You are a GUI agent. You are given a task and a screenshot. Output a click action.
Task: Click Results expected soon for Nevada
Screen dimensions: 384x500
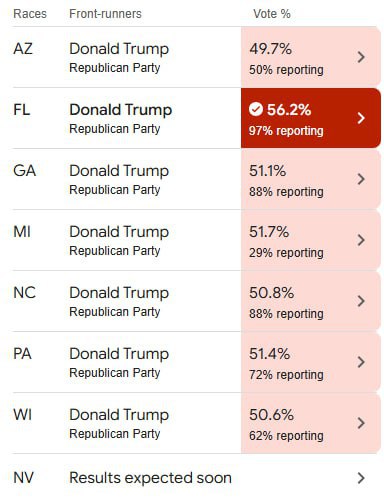coord(150,478)
